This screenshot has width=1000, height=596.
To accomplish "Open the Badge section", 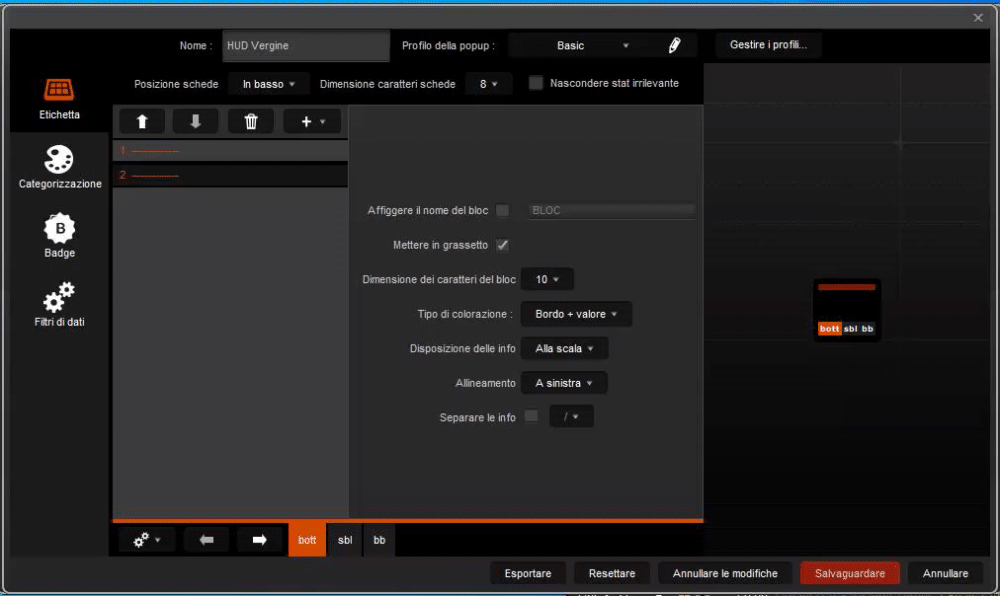I will (59, 236).
